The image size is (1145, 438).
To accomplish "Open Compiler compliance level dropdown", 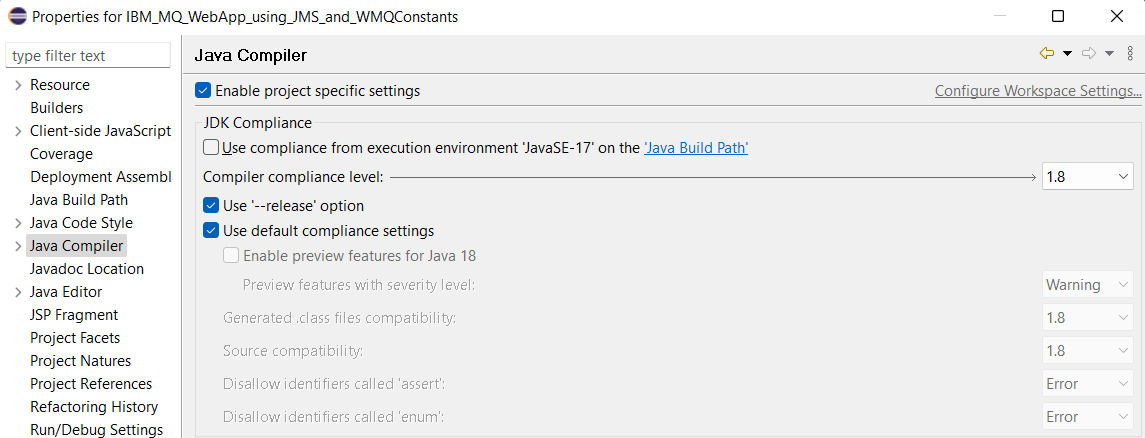I will [x=1087, y=177].
